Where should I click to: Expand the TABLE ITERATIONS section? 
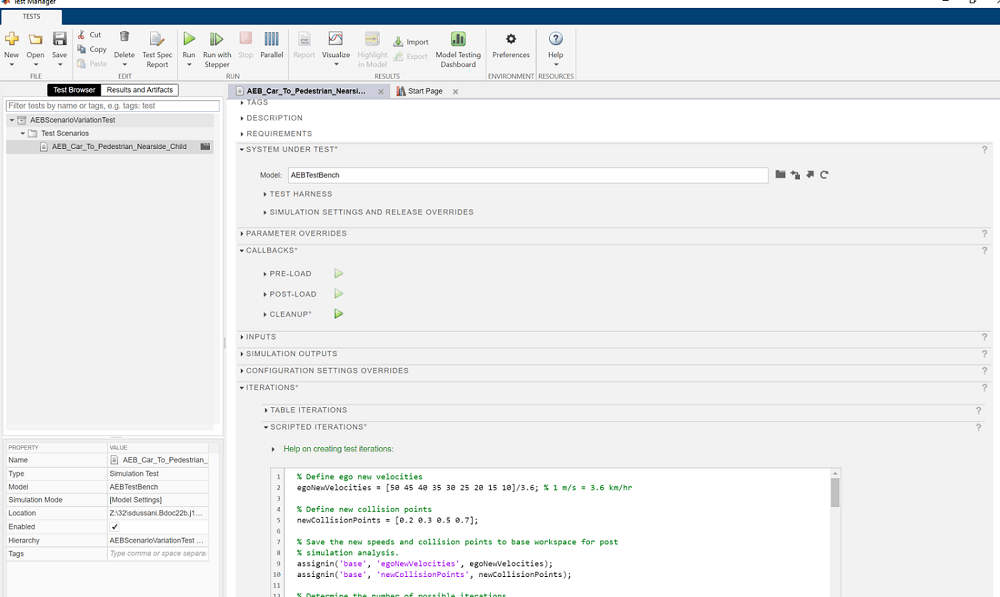tap(308, 410)
